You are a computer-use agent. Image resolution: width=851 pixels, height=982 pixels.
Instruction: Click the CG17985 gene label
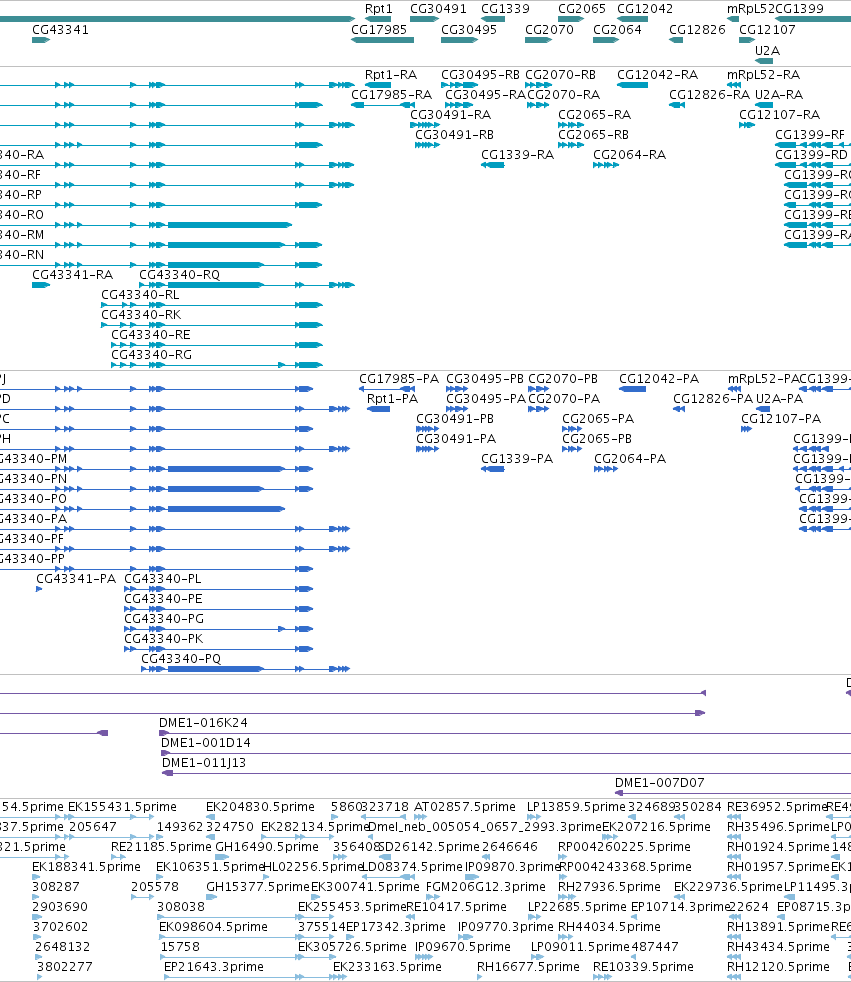[379, 29]
